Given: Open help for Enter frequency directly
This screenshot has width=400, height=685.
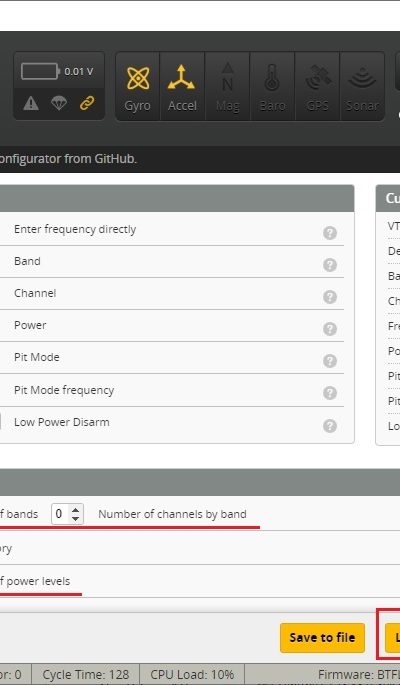Looking at the screenshot, I should [330, 233].
